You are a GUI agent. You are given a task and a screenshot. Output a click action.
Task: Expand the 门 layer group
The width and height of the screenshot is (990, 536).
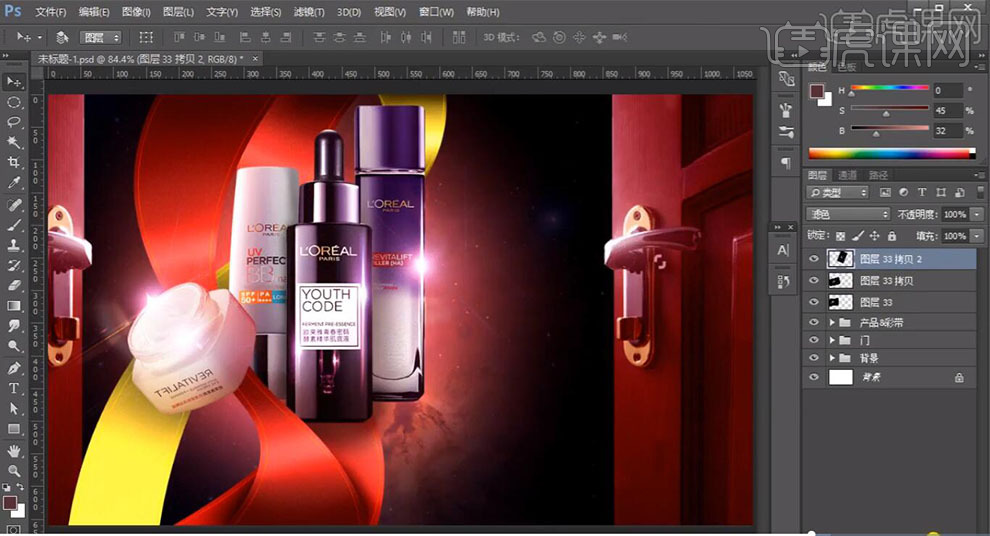832,340
